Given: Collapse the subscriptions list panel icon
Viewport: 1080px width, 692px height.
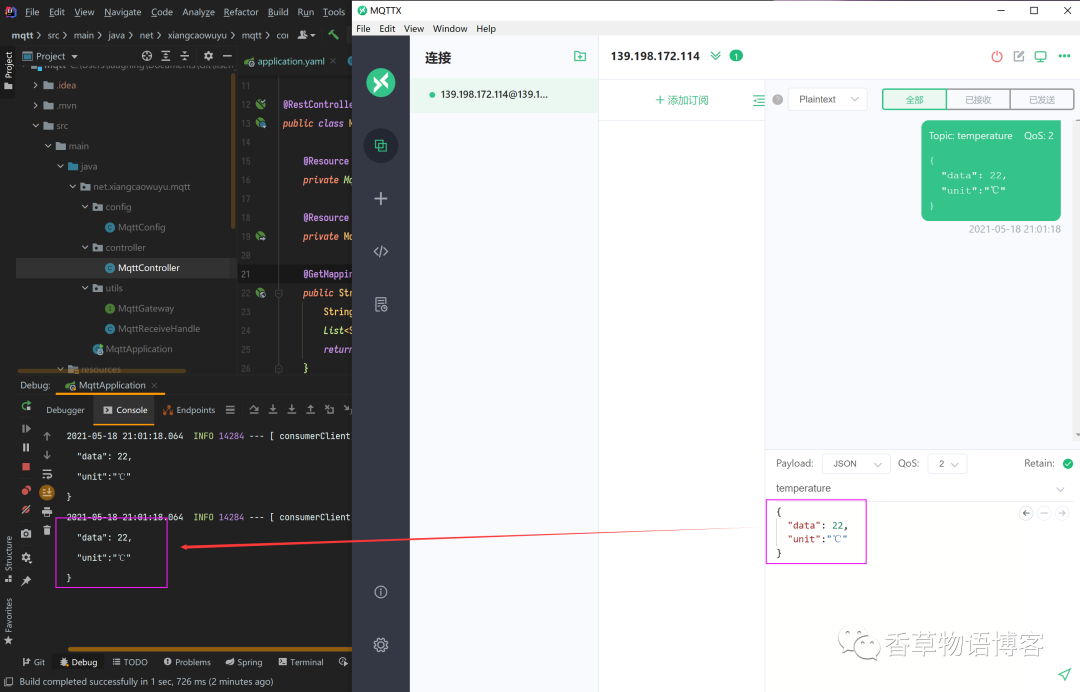Looking at the screenshot, I should click(x=758, y=101).
